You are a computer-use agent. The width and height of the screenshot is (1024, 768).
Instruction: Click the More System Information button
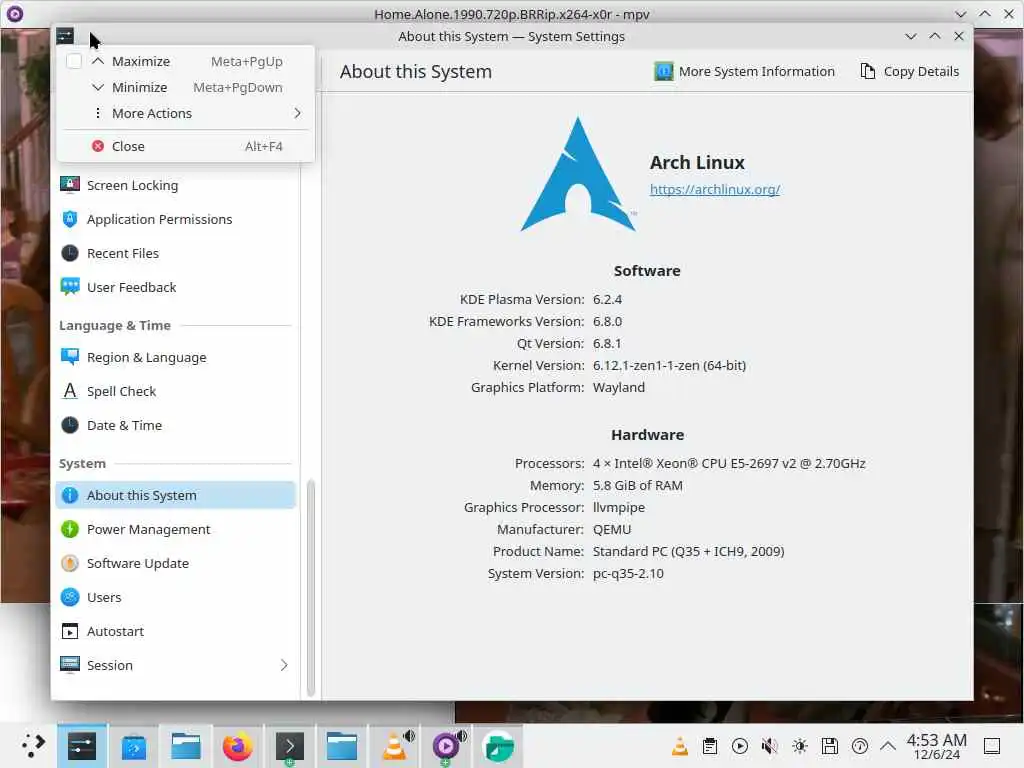744,71
